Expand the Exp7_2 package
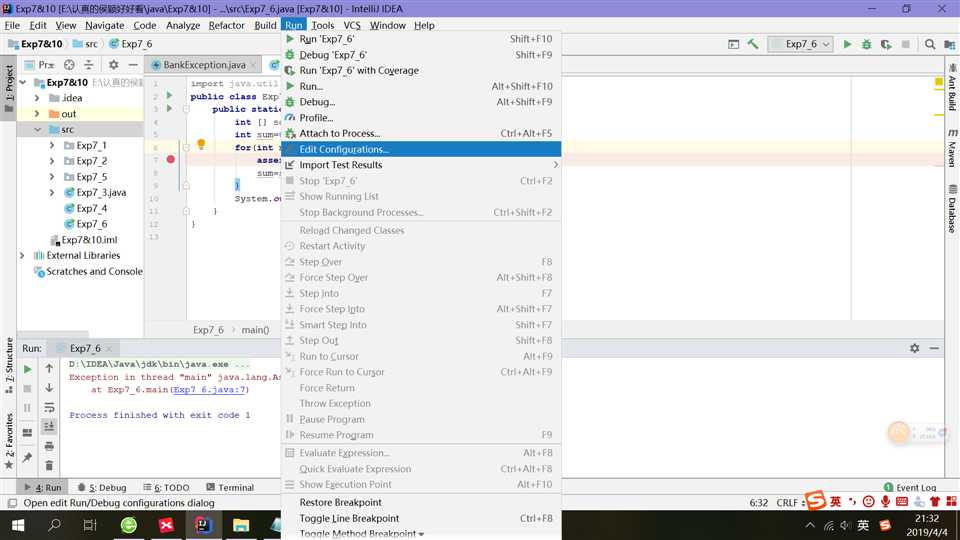The width and height of the screenshot is (960, 540). (52, 161)
